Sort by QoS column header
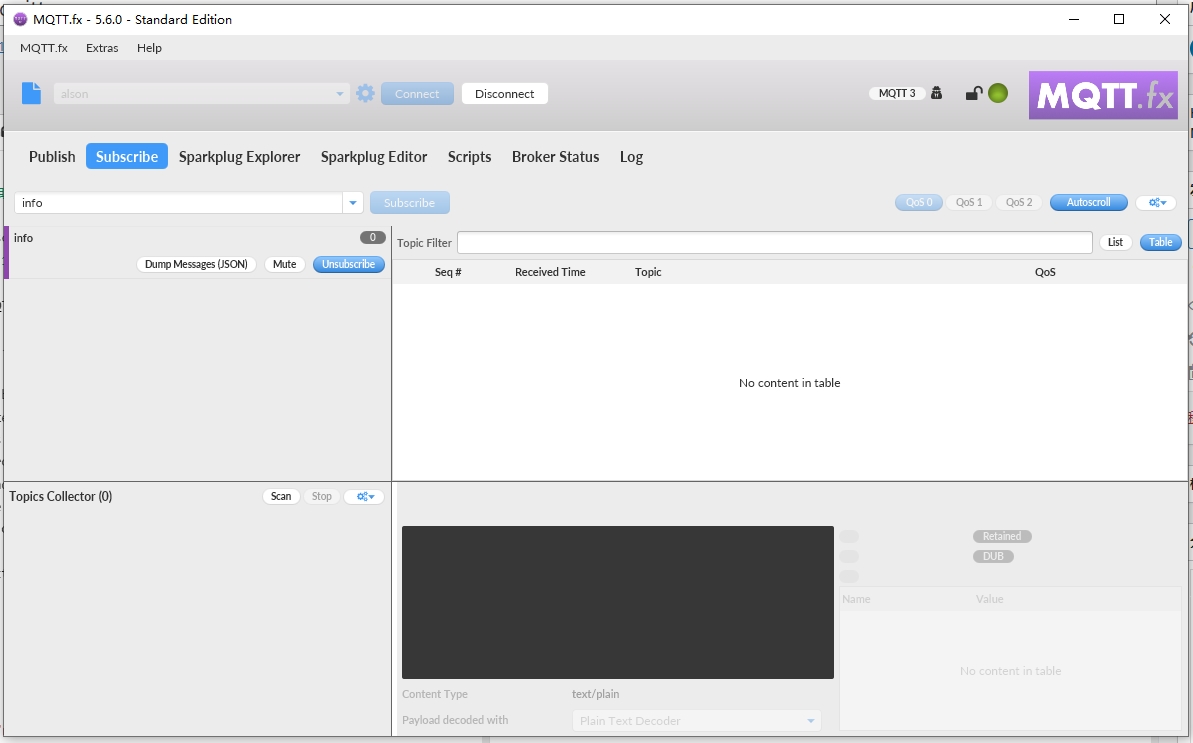The height and width of the screenshot is (743, 1193). [1045, 272]
